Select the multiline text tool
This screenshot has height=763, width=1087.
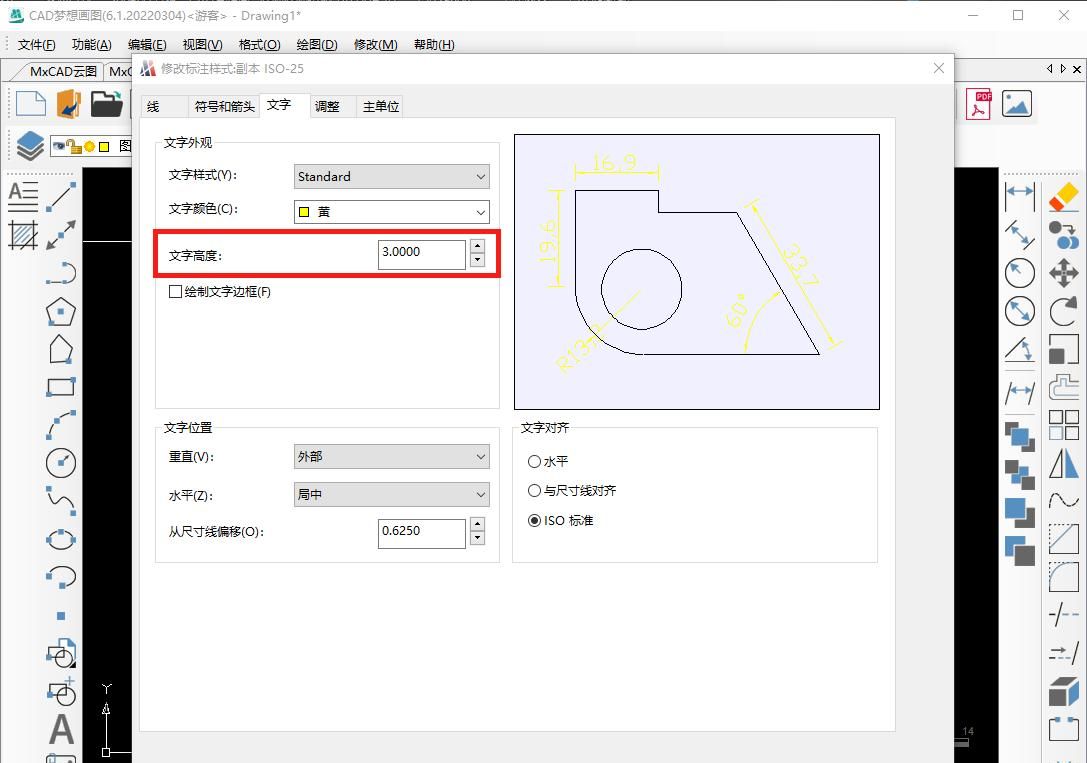point(23,196)
